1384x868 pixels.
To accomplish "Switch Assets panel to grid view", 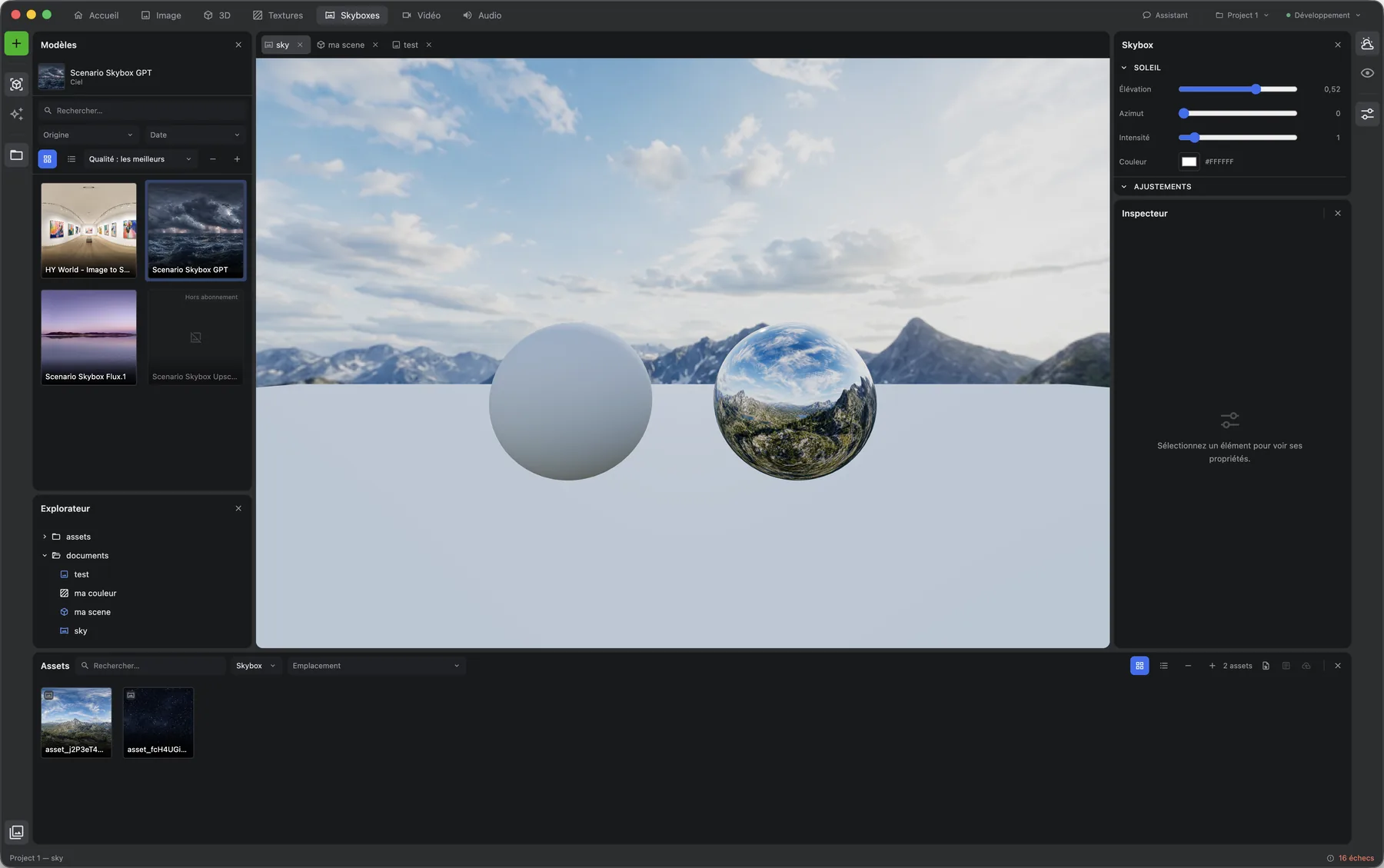I will (x=1139, y=666).
